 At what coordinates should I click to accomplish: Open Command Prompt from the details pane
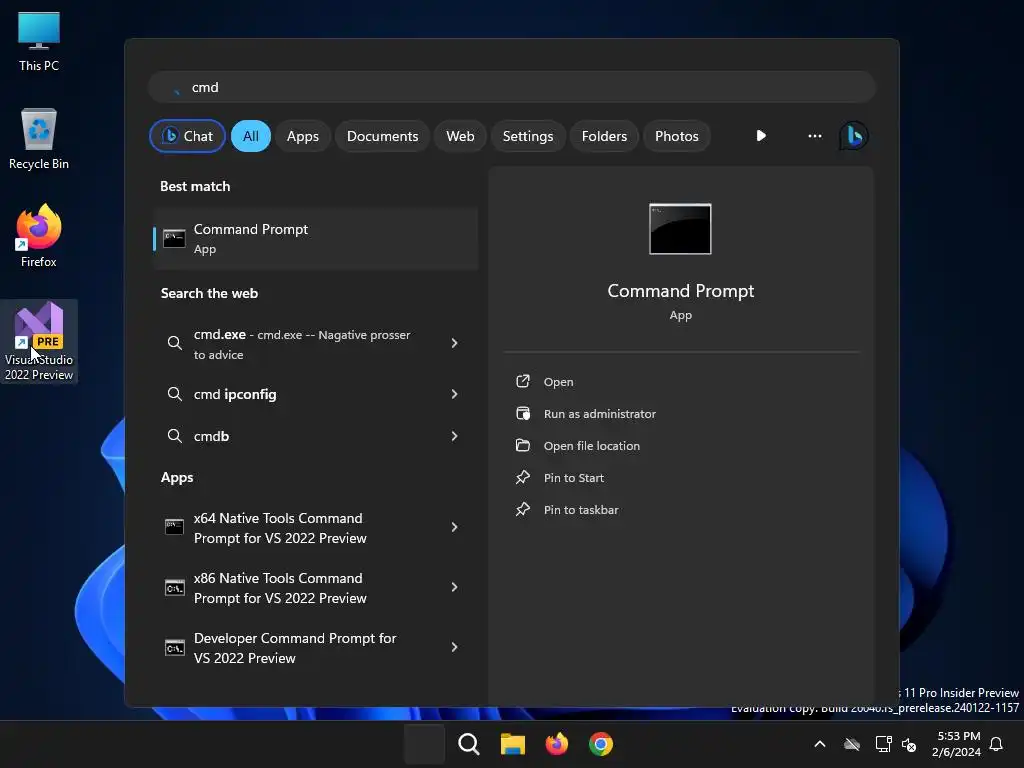[558, 381]
